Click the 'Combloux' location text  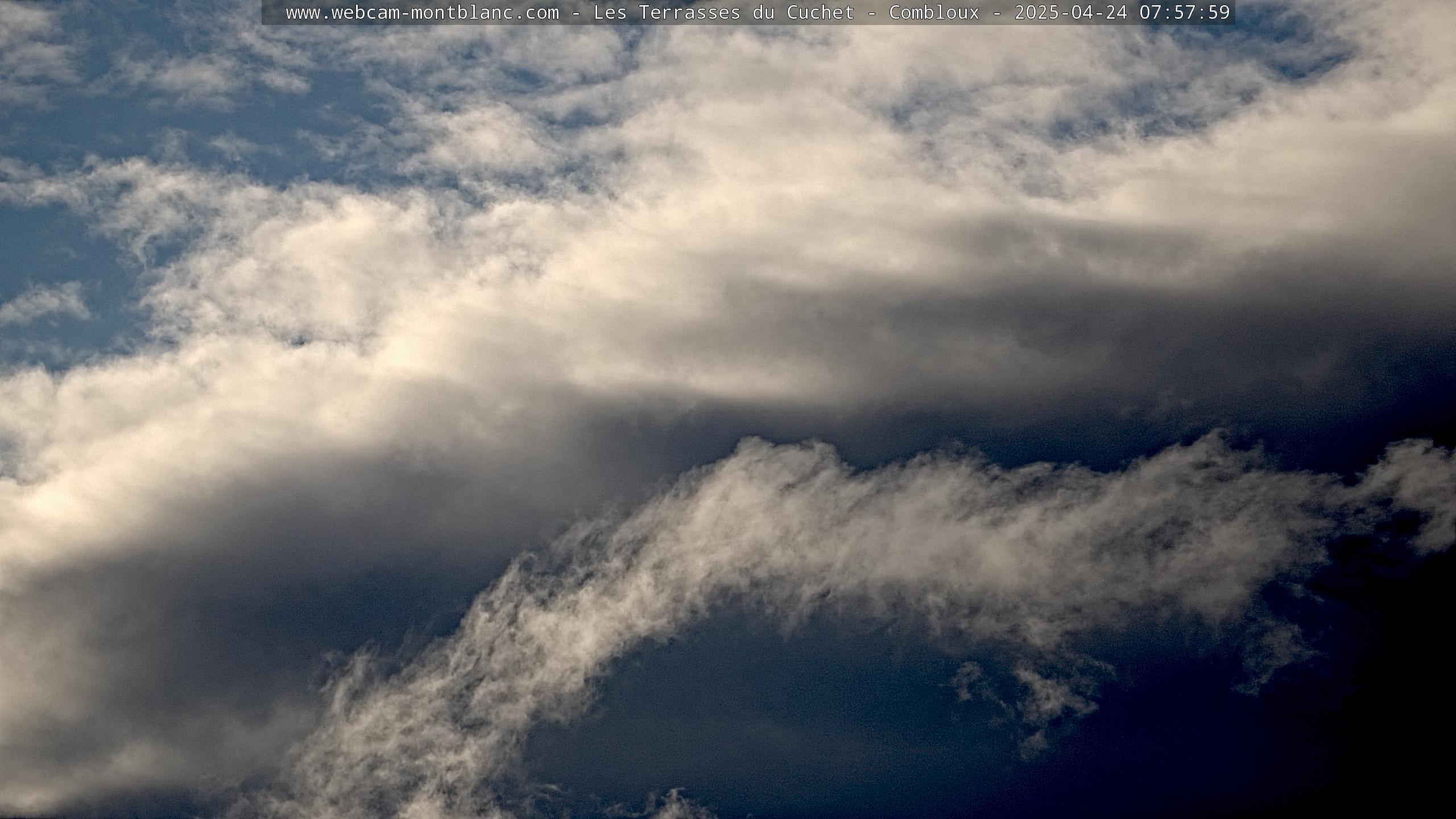pos(934,13)
